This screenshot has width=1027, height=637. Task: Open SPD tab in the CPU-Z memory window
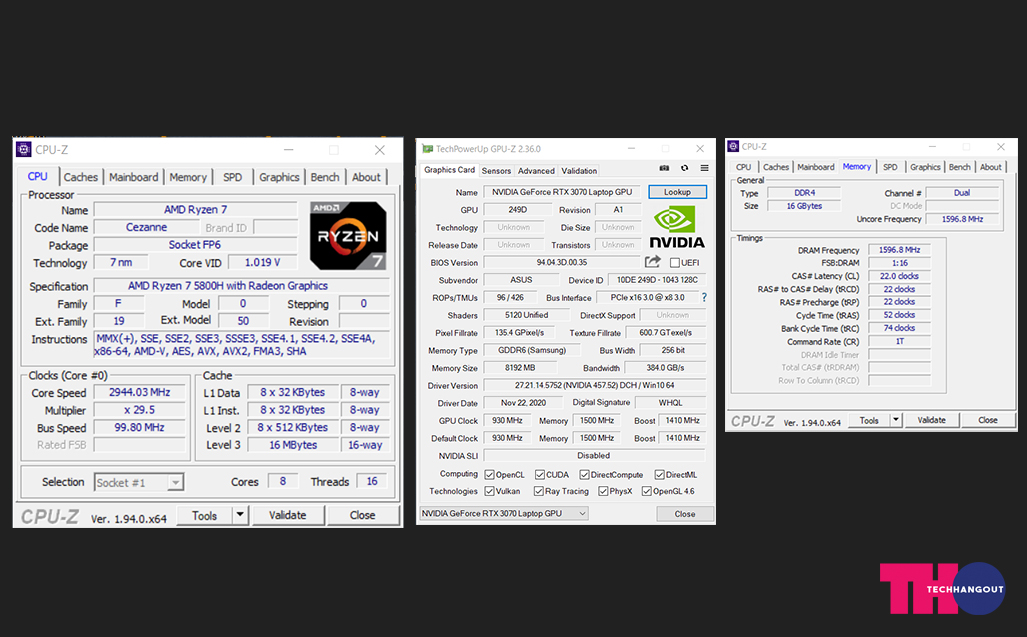coord(890,167)
